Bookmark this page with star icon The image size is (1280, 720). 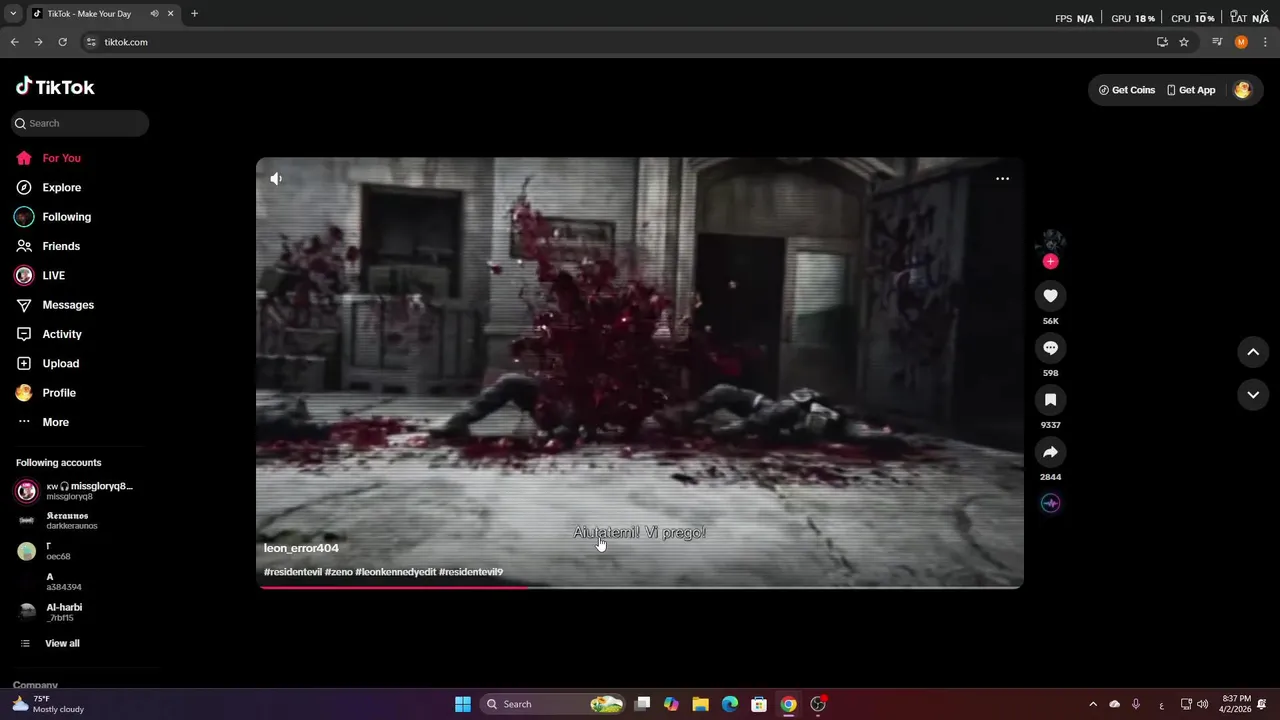click(1184, 42)
